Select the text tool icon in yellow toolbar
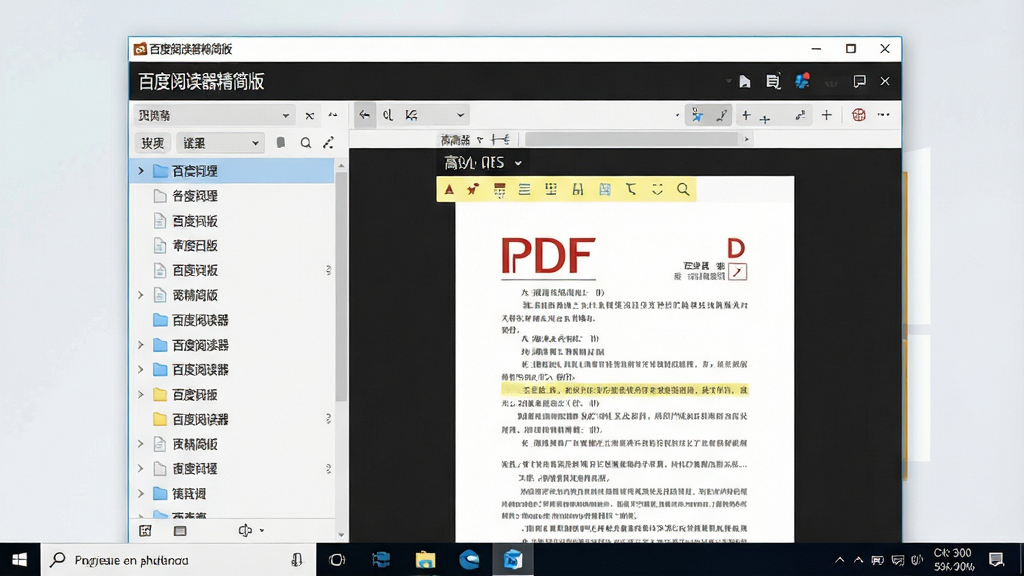1024x576 pixels. pyautogui.click(x=631, y=189)
